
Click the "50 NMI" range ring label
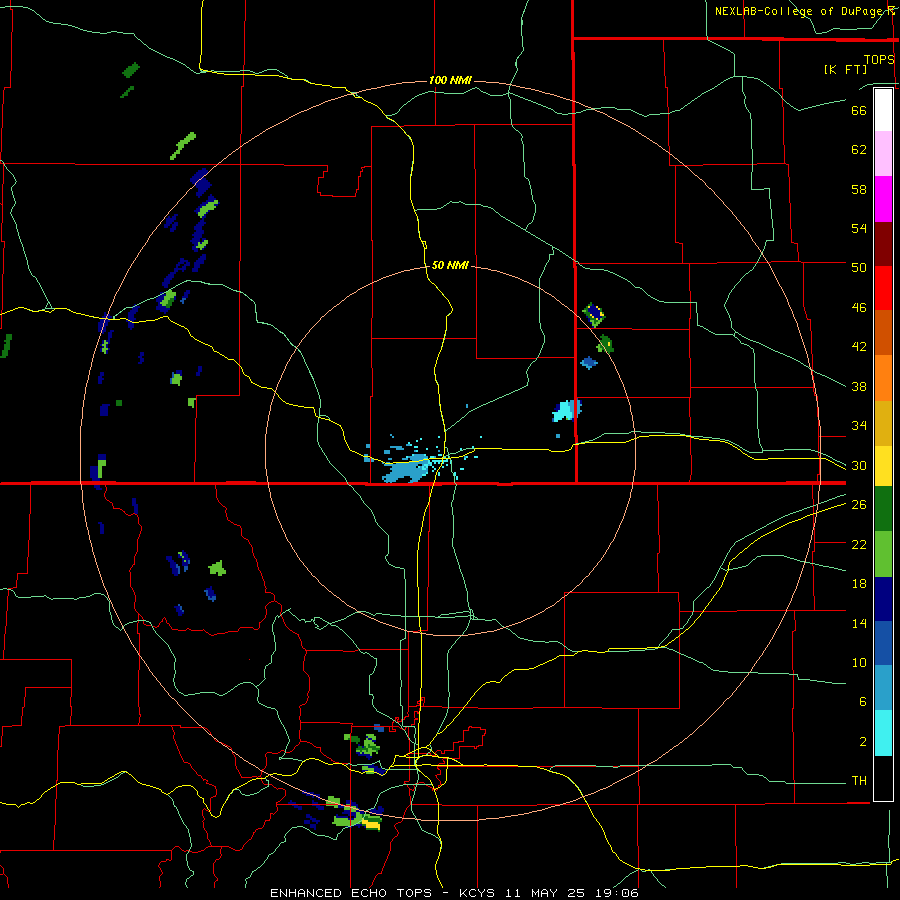coord(449,265)
